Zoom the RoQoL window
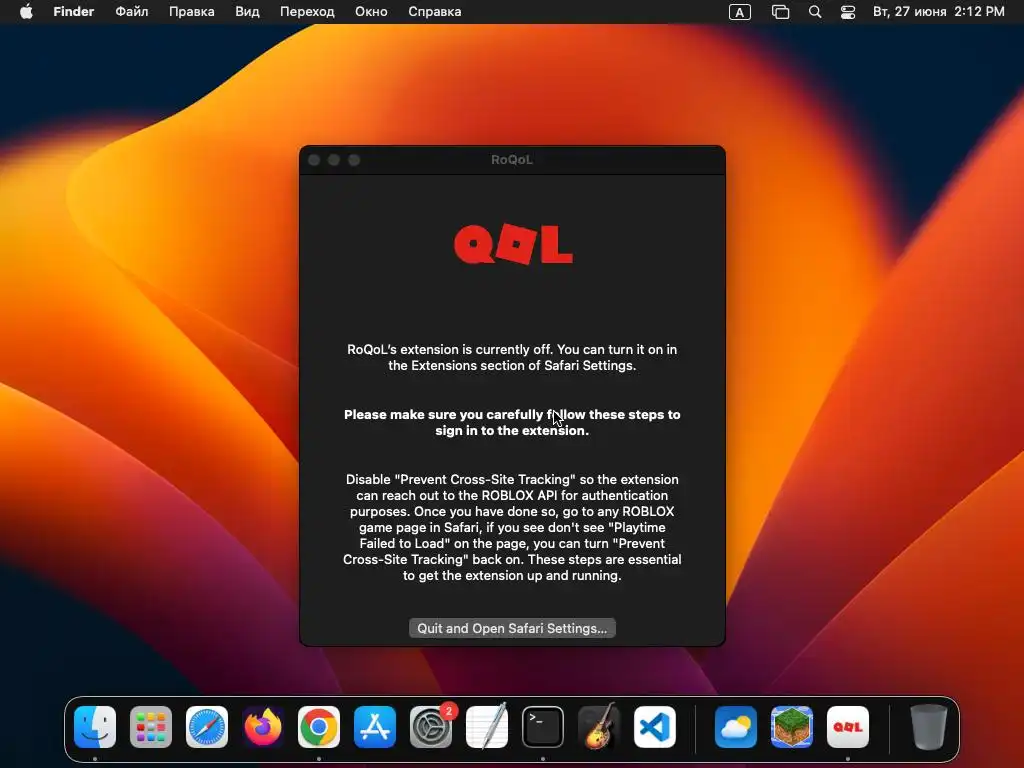Image resolution: width=1024 pixels, height=768 pixels. 354,160
